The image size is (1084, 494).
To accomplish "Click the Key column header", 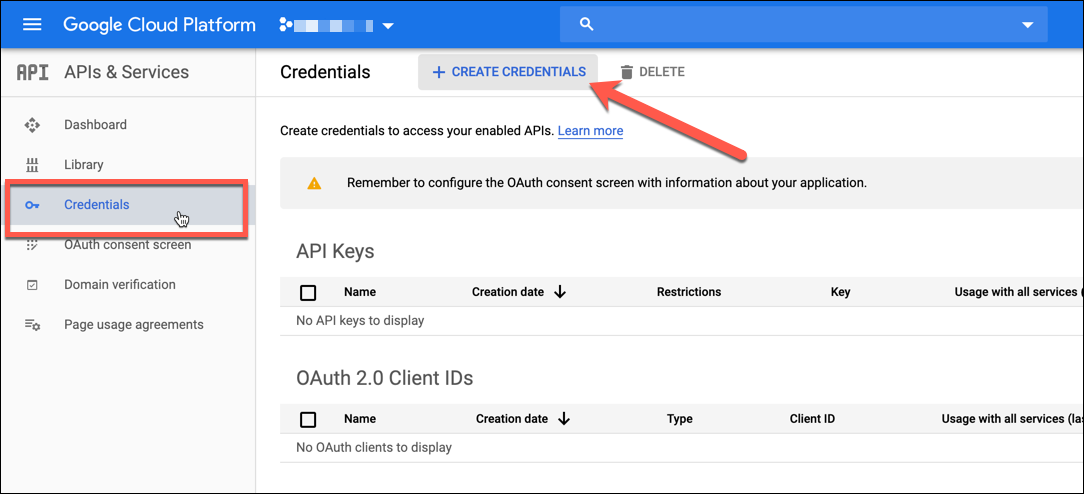I will (841, 292).
